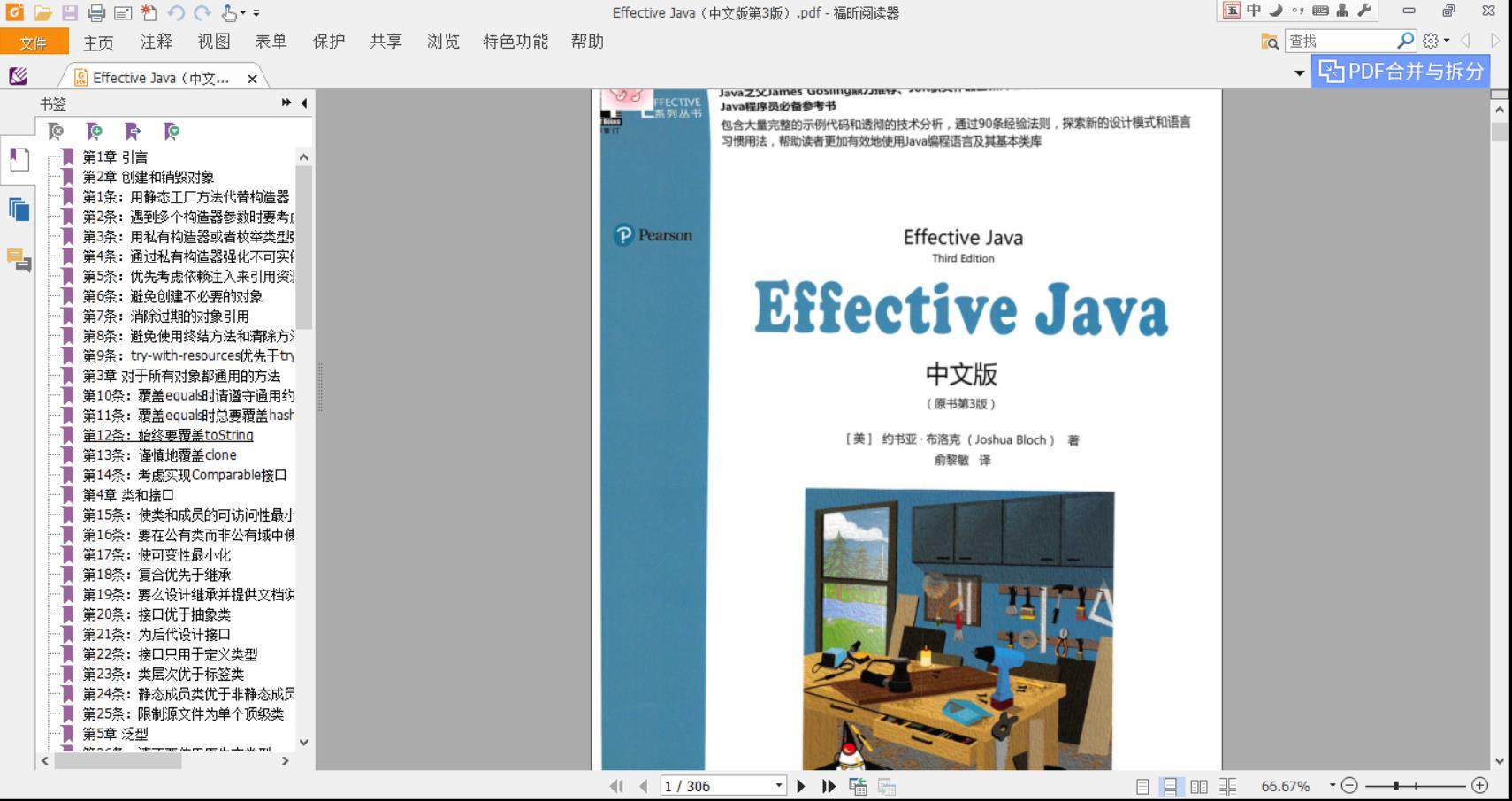Click the purple start page icon
This screenshot has width=1512, height=801.
pyautogui.click(x=19, y=76)
